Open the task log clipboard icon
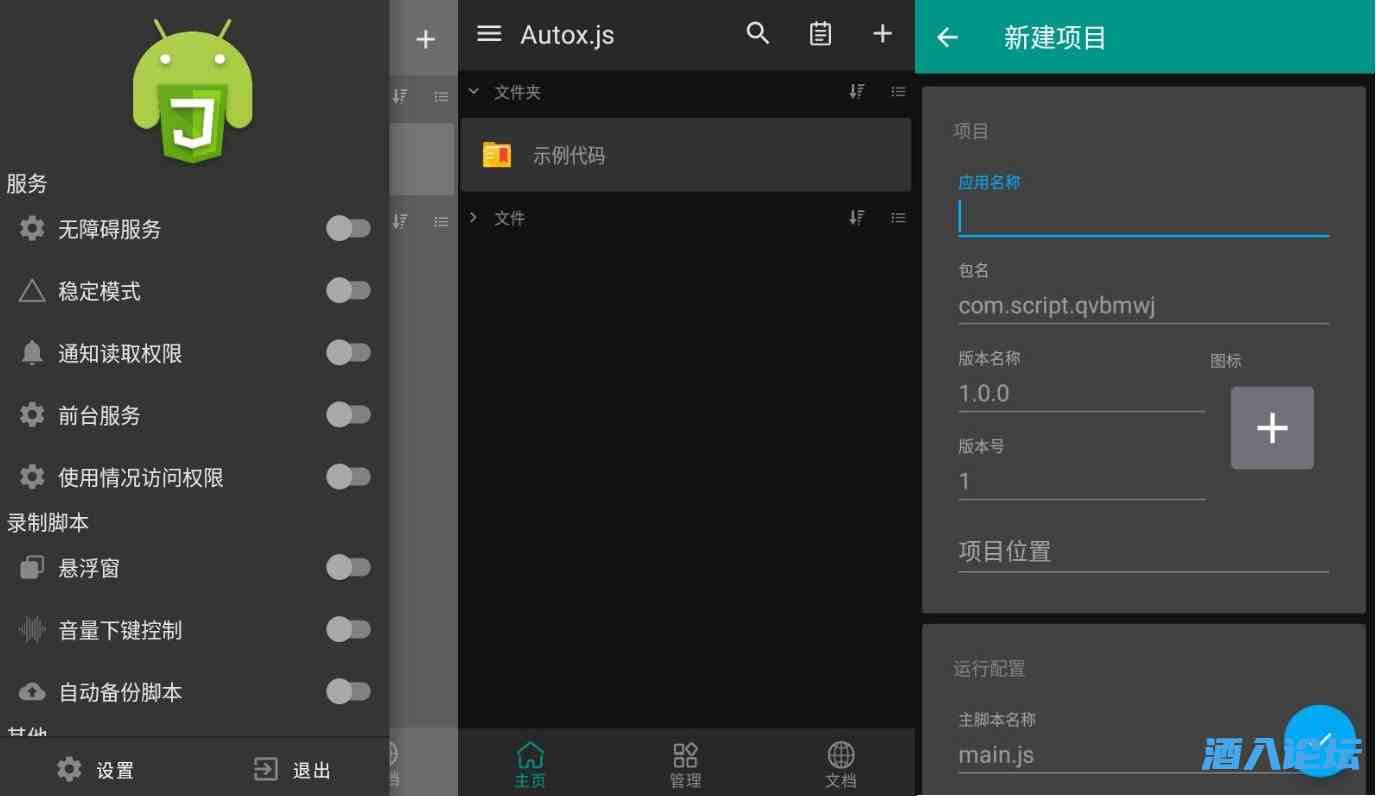Image resolution: width=1376 pixels, height=796 pixels. tap(820, 34)
